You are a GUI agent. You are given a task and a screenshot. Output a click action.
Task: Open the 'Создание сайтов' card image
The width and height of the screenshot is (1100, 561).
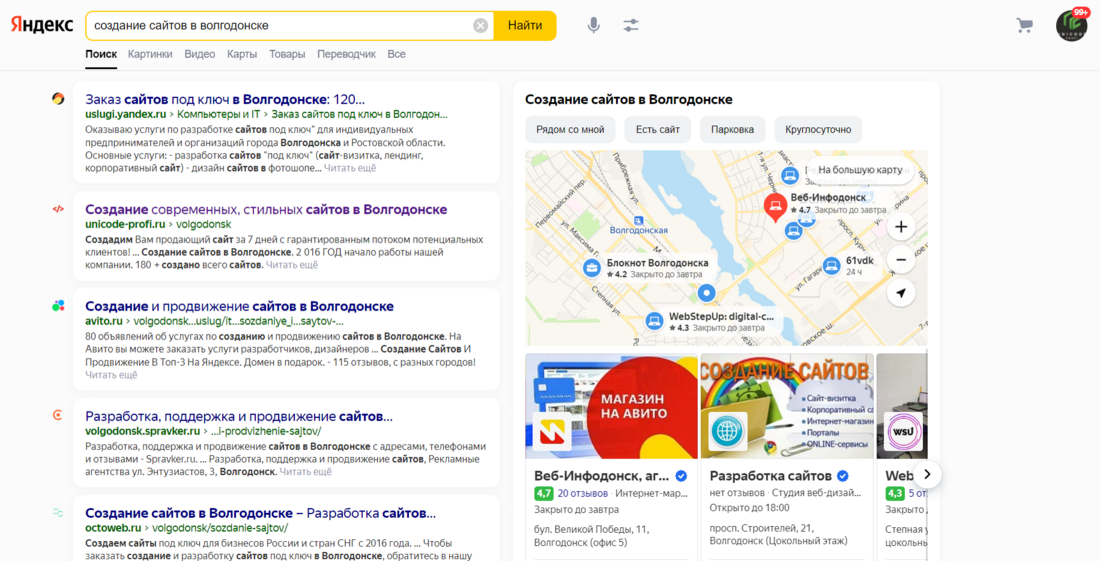coord(787,407)
